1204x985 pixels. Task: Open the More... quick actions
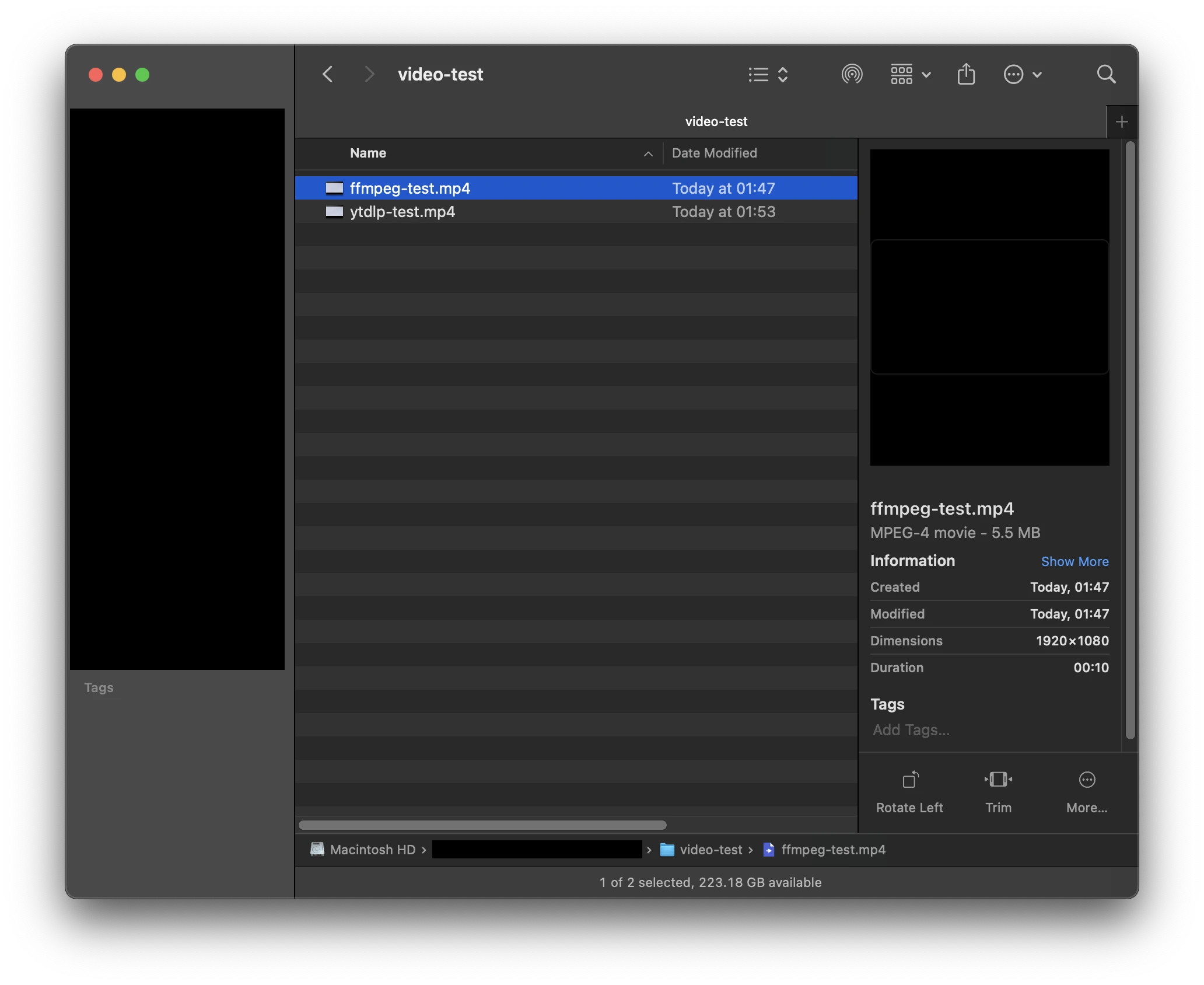[x=1087, y=792]
